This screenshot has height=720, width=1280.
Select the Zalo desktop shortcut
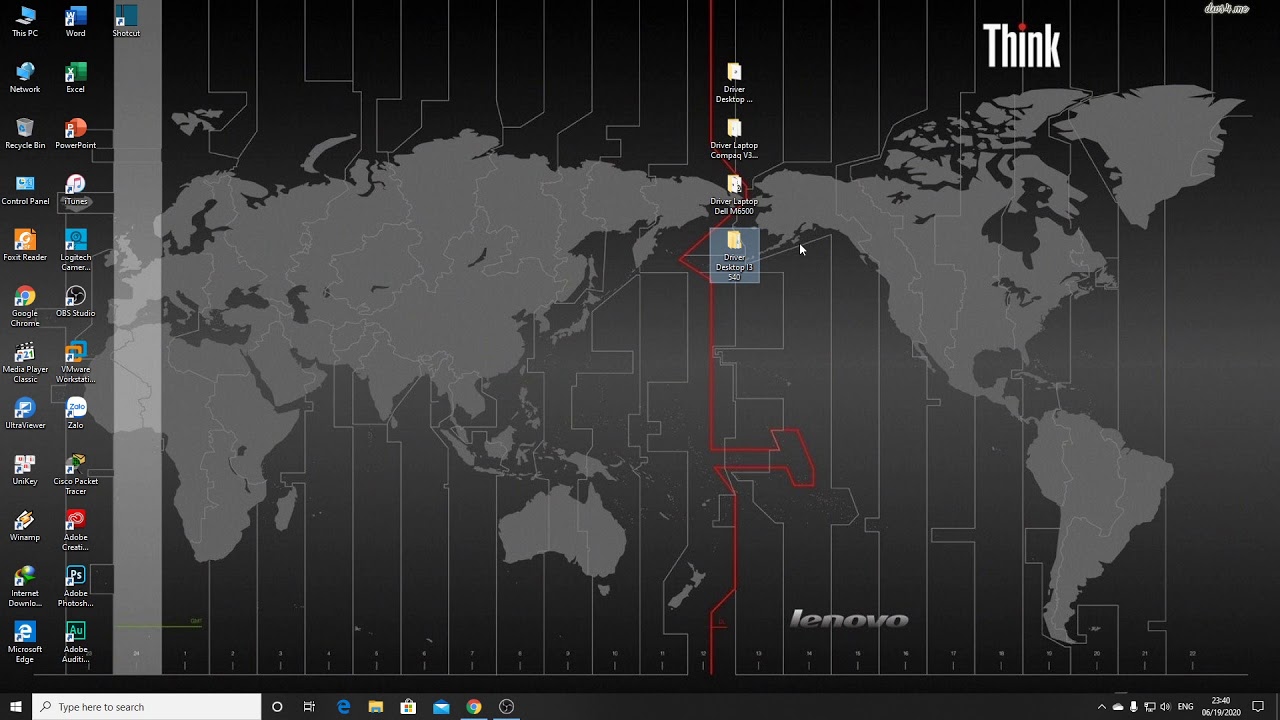tap(75, 414)
